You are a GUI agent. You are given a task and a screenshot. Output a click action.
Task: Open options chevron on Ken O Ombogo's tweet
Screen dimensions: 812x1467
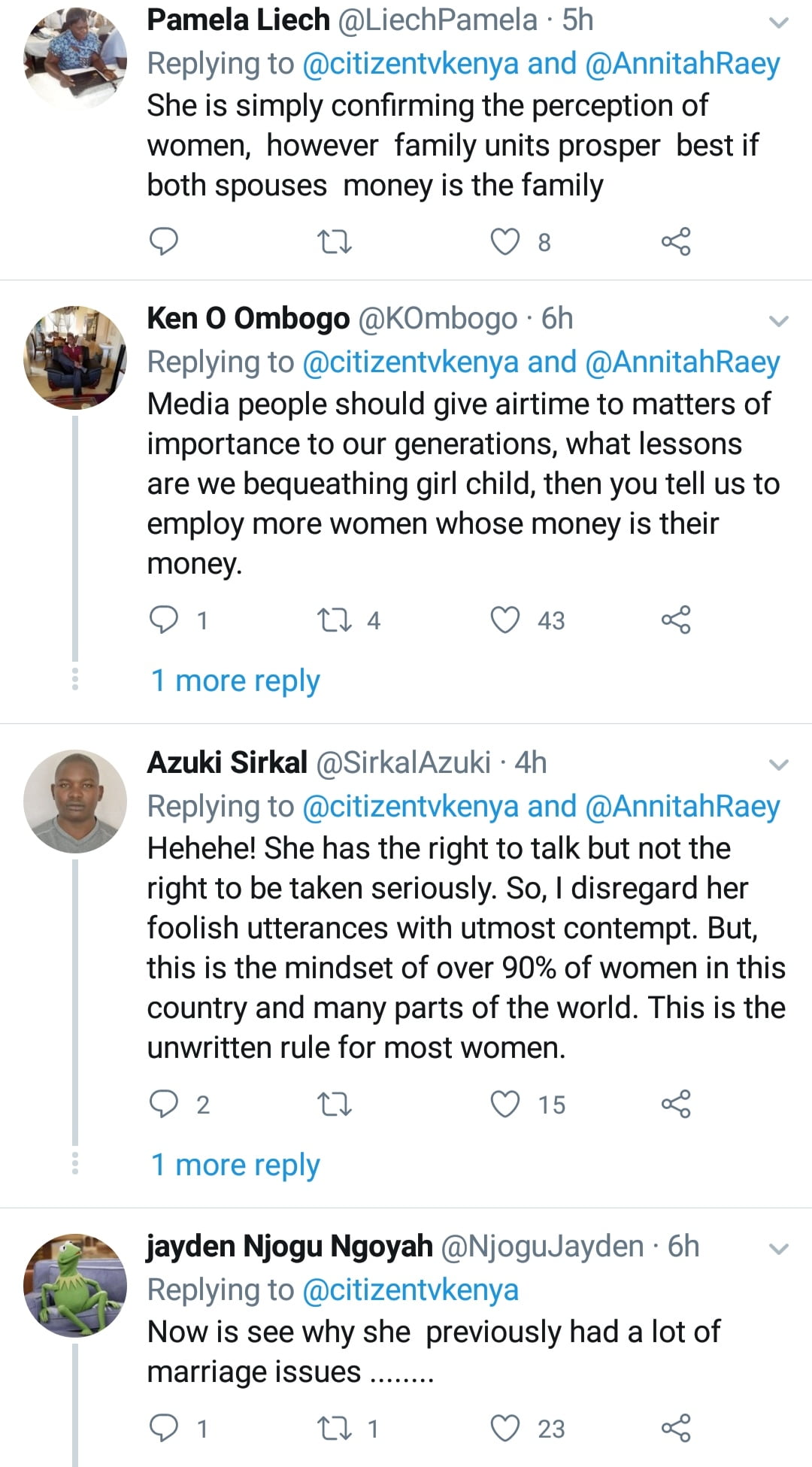click(779, 321)
